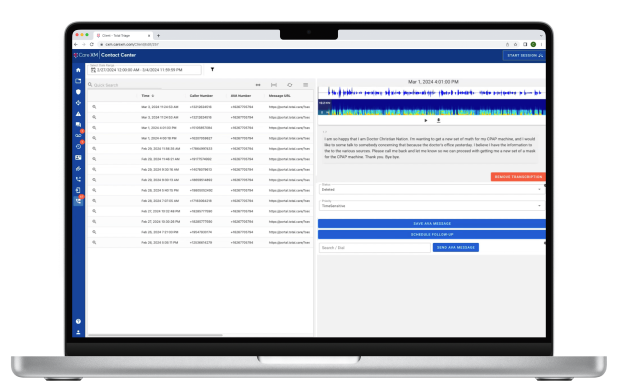Viewport: 618px width, 384px height.
Task: Open the history clock sidebar icon
Action: coord(78,146)
